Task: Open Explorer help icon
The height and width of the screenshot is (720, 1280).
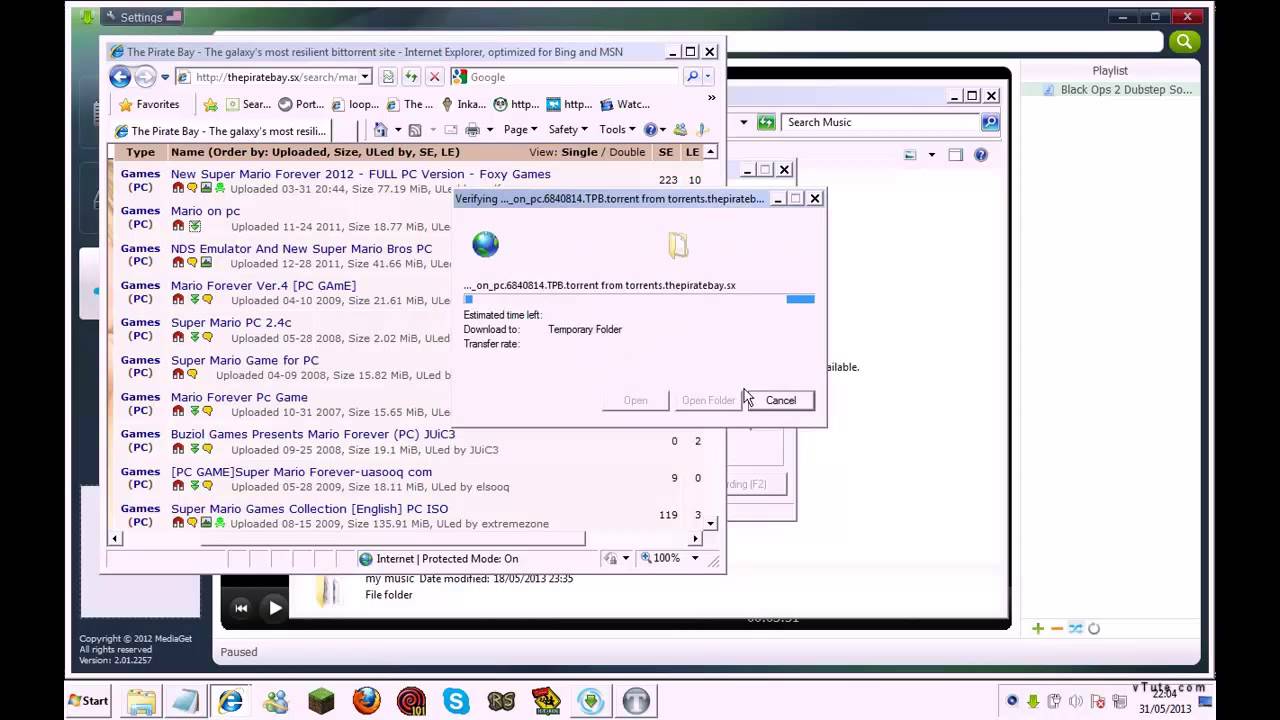Action: (x=981, y=155)
